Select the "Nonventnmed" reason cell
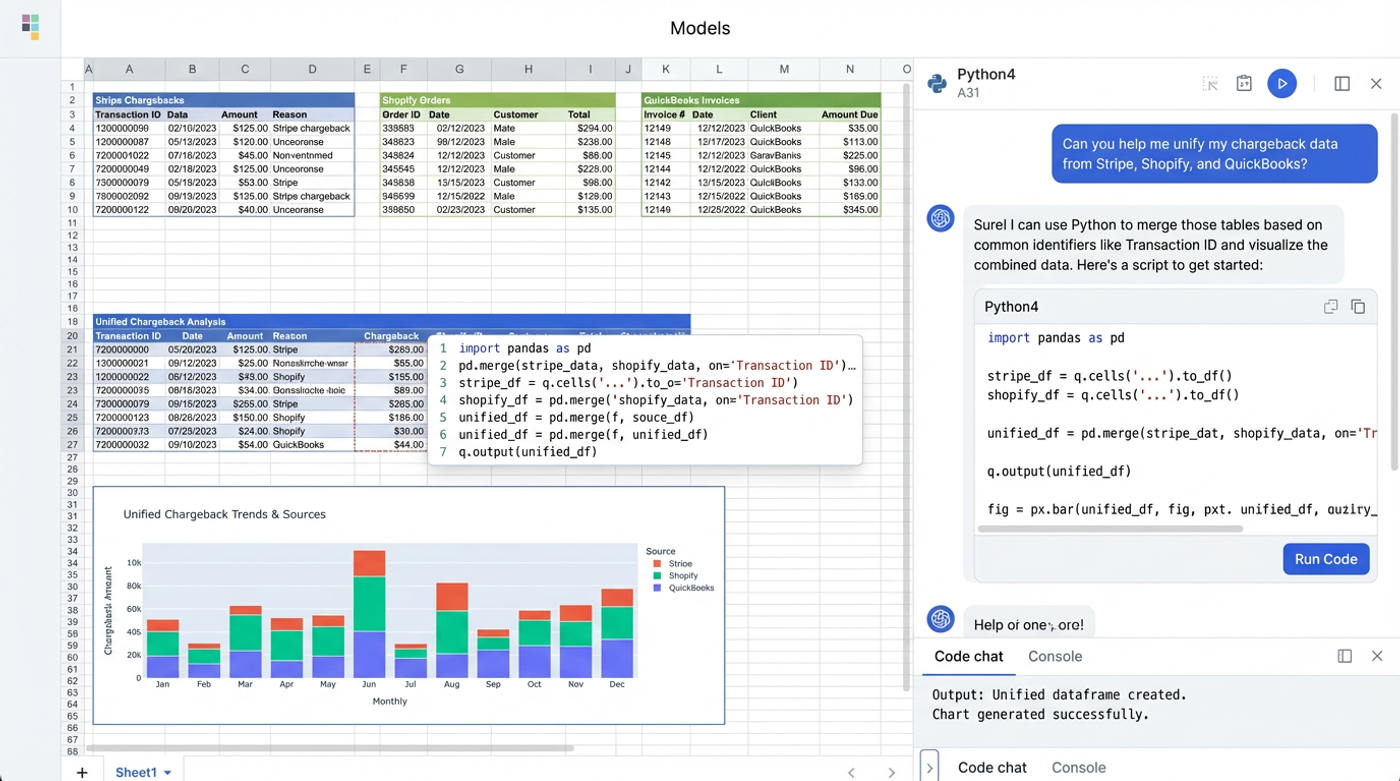Screen dimensions: 1400x781 click(312, 155)
